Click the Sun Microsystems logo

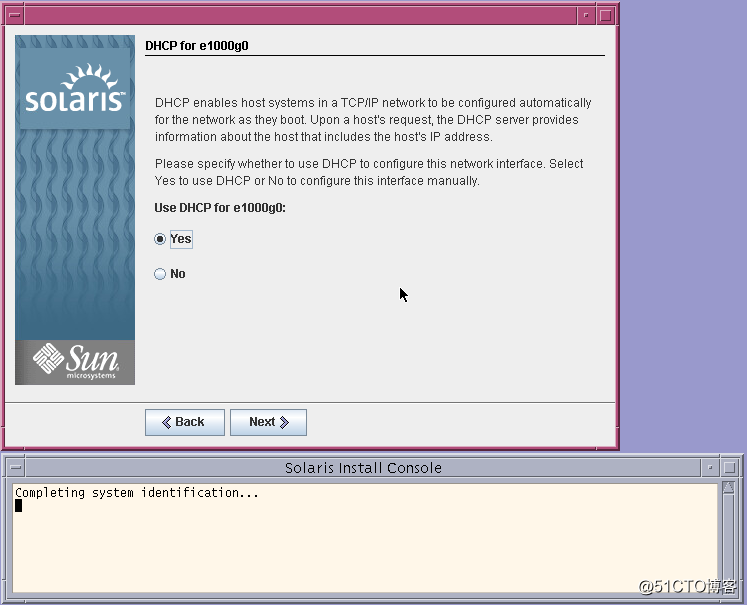click(75, 362)
